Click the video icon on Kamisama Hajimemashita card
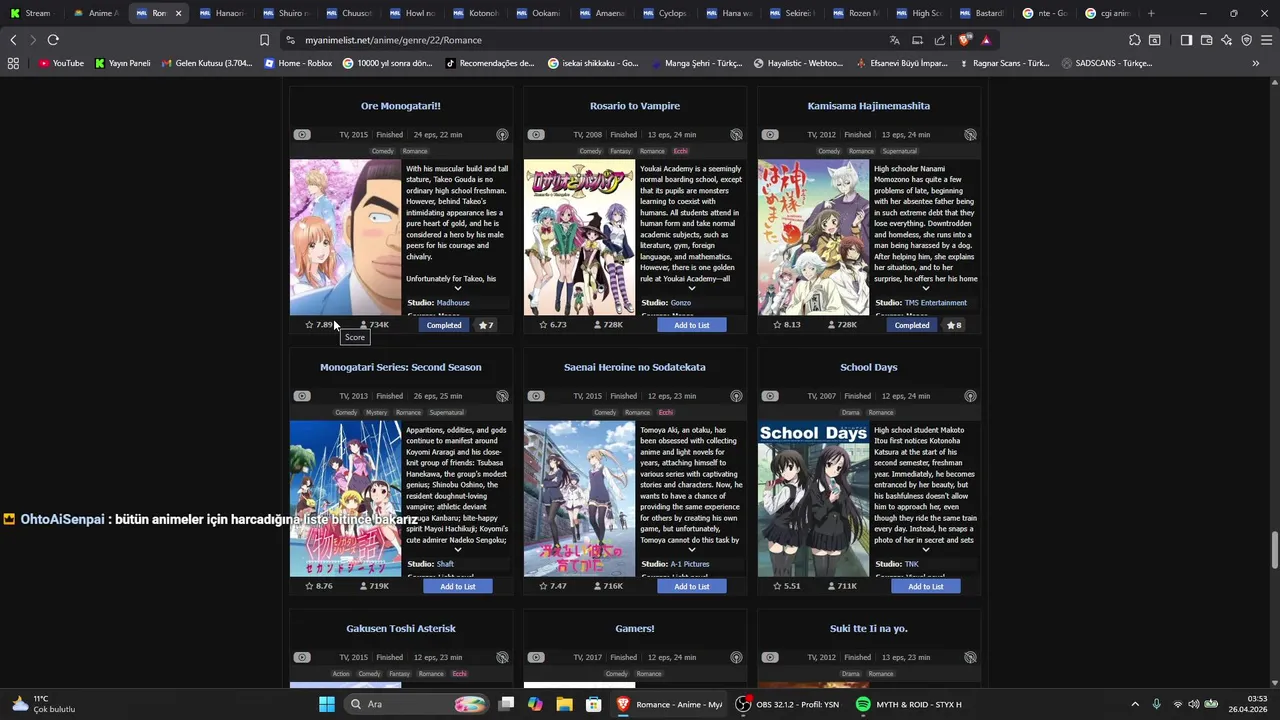Image resolution: width=1280 pixels, height=720 pixels. [x=770, y=135]
